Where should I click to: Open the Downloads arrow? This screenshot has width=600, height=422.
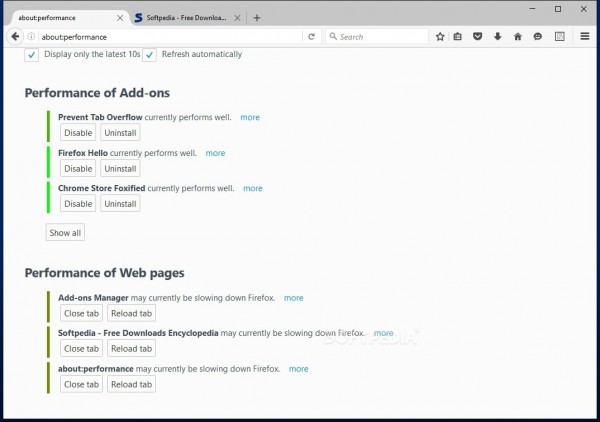click(497, 37)
